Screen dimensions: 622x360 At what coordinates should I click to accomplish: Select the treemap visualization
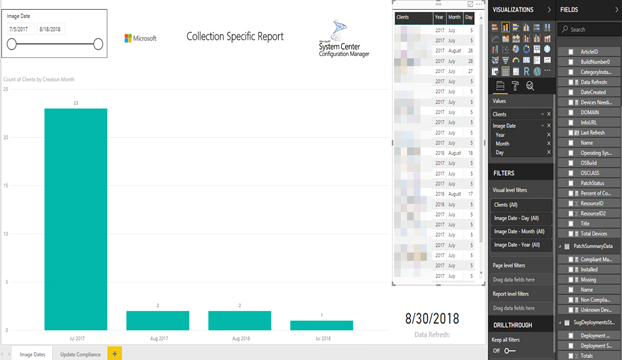click(537, 49)
